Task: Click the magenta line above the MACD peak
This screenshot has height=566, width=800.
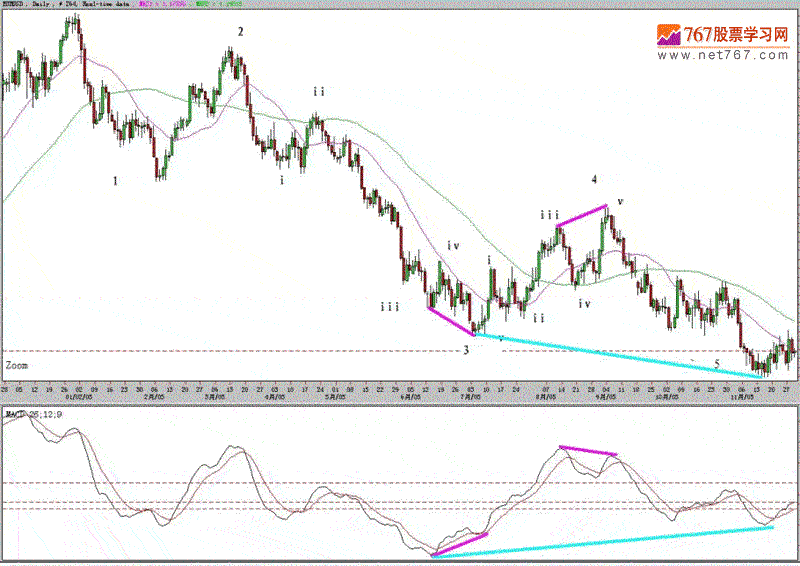Action: [x=589, y=451]
